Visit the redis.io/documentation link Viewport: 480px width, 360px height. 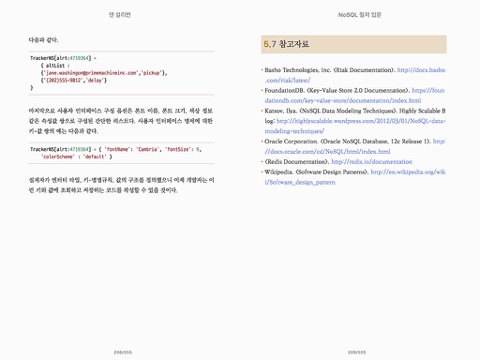372,162
